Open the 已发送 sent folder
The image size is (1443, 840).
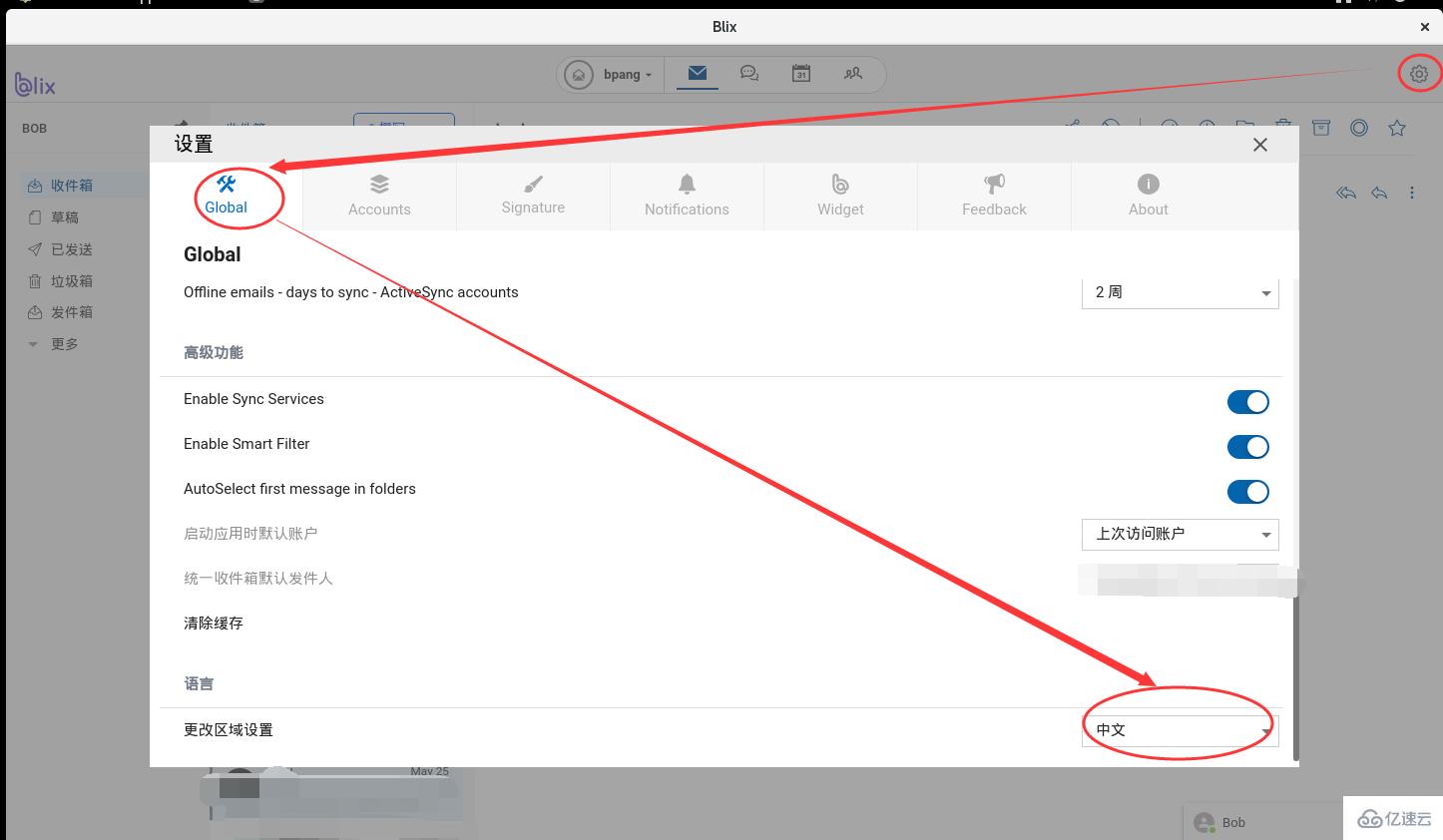click(73, 249)
